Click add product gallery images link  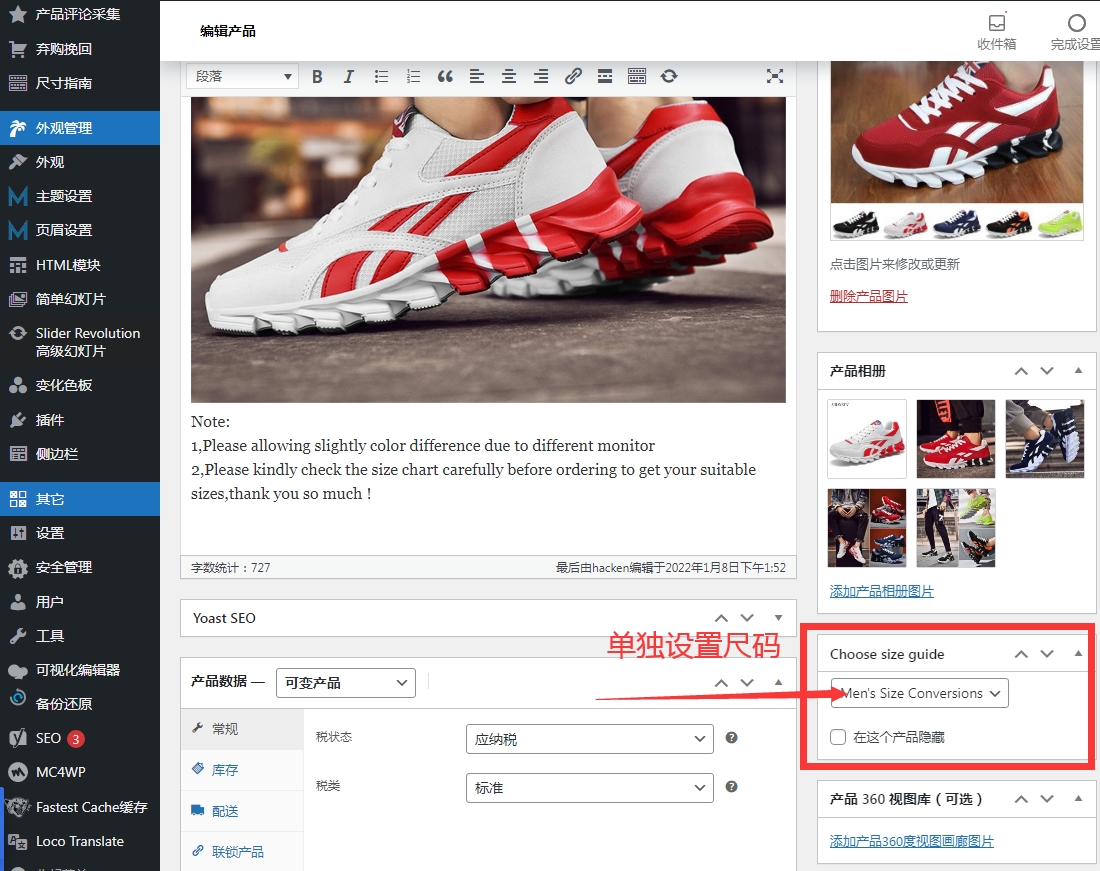click(x=881, y=591)
